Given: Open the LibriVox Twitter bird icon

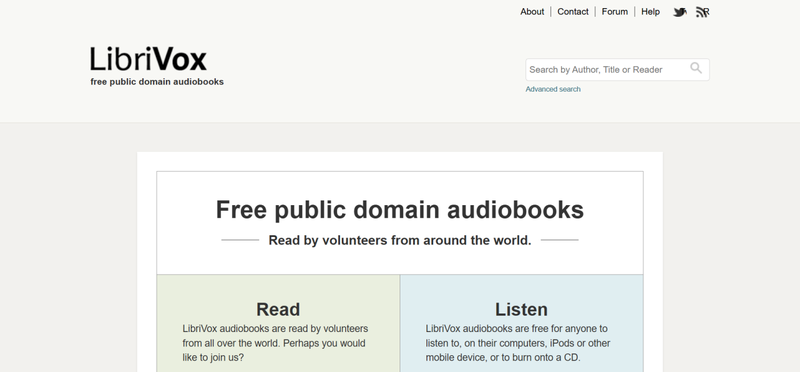Looking at the screenshot, I should click(x=680, y=12).
